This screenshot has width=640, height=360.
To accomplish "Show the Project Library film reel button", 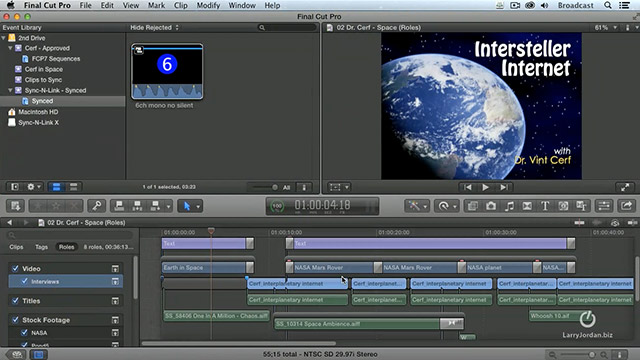I will (x=17, y=354).
